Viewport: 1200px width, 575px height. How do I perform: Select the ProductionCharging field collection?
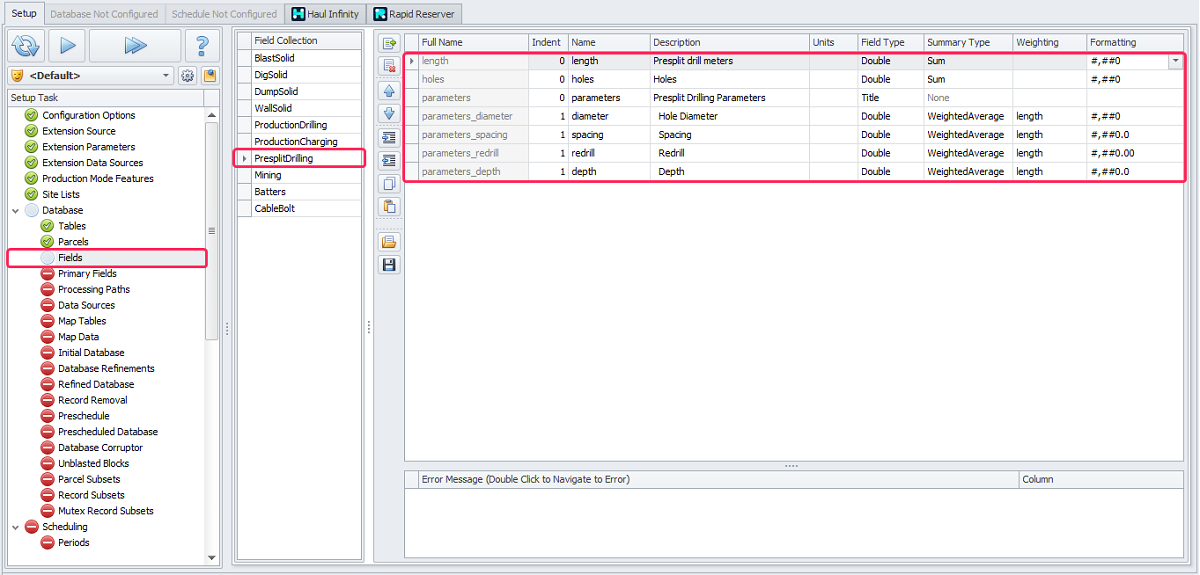(306, 142)
